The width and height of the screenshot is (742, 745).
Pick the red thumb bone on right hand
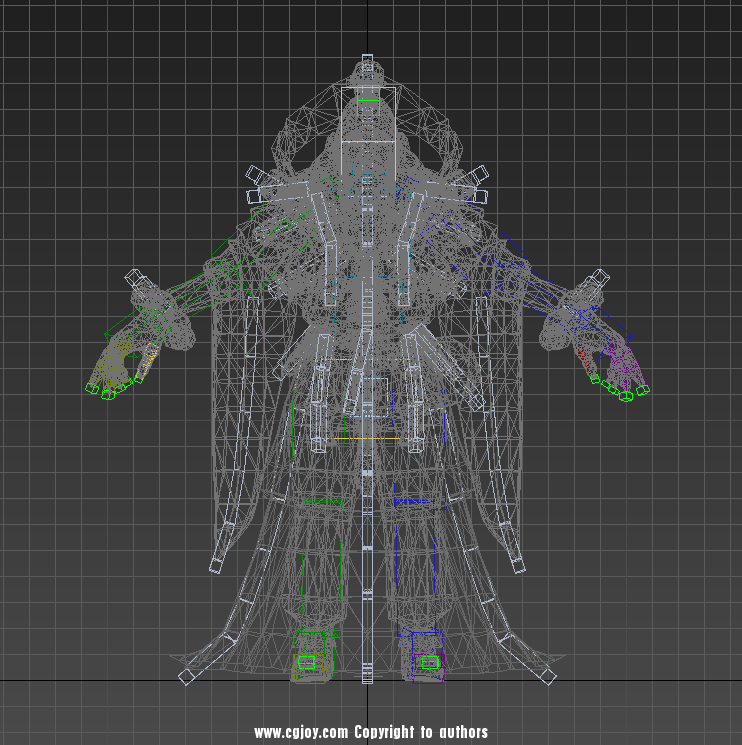(x=584, y=358)
